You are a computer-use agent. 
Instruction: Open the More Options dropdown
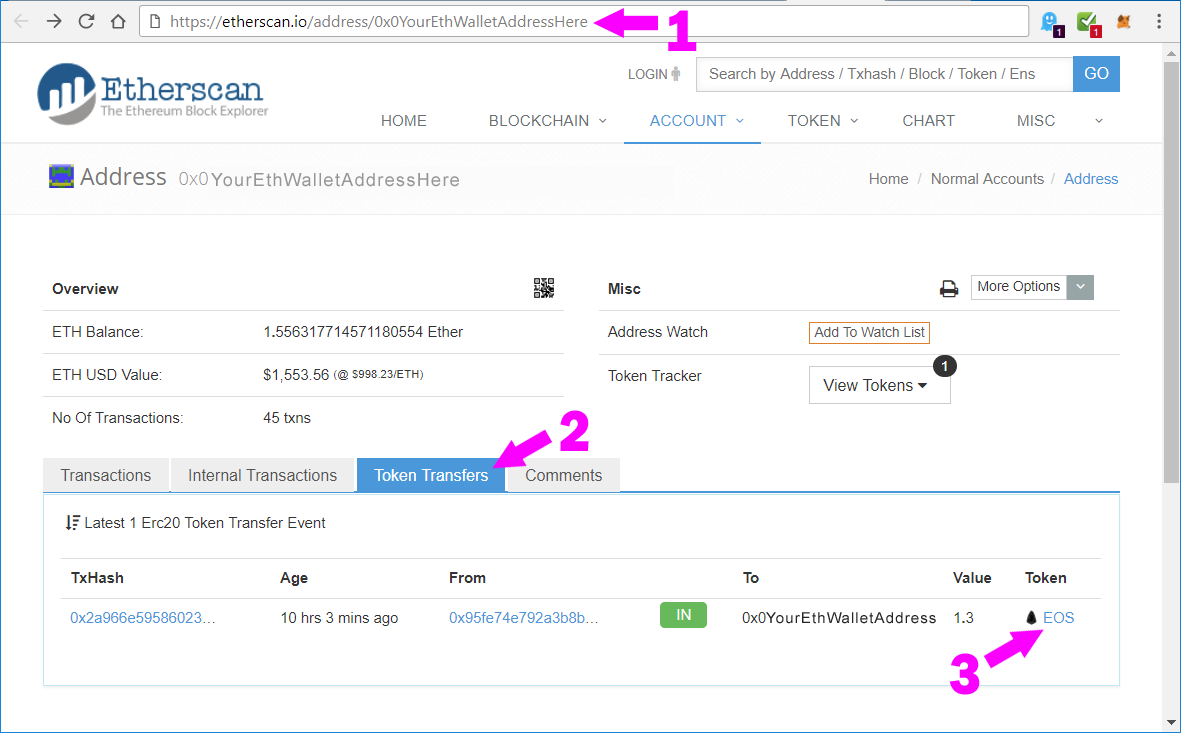pos(1032,287)
